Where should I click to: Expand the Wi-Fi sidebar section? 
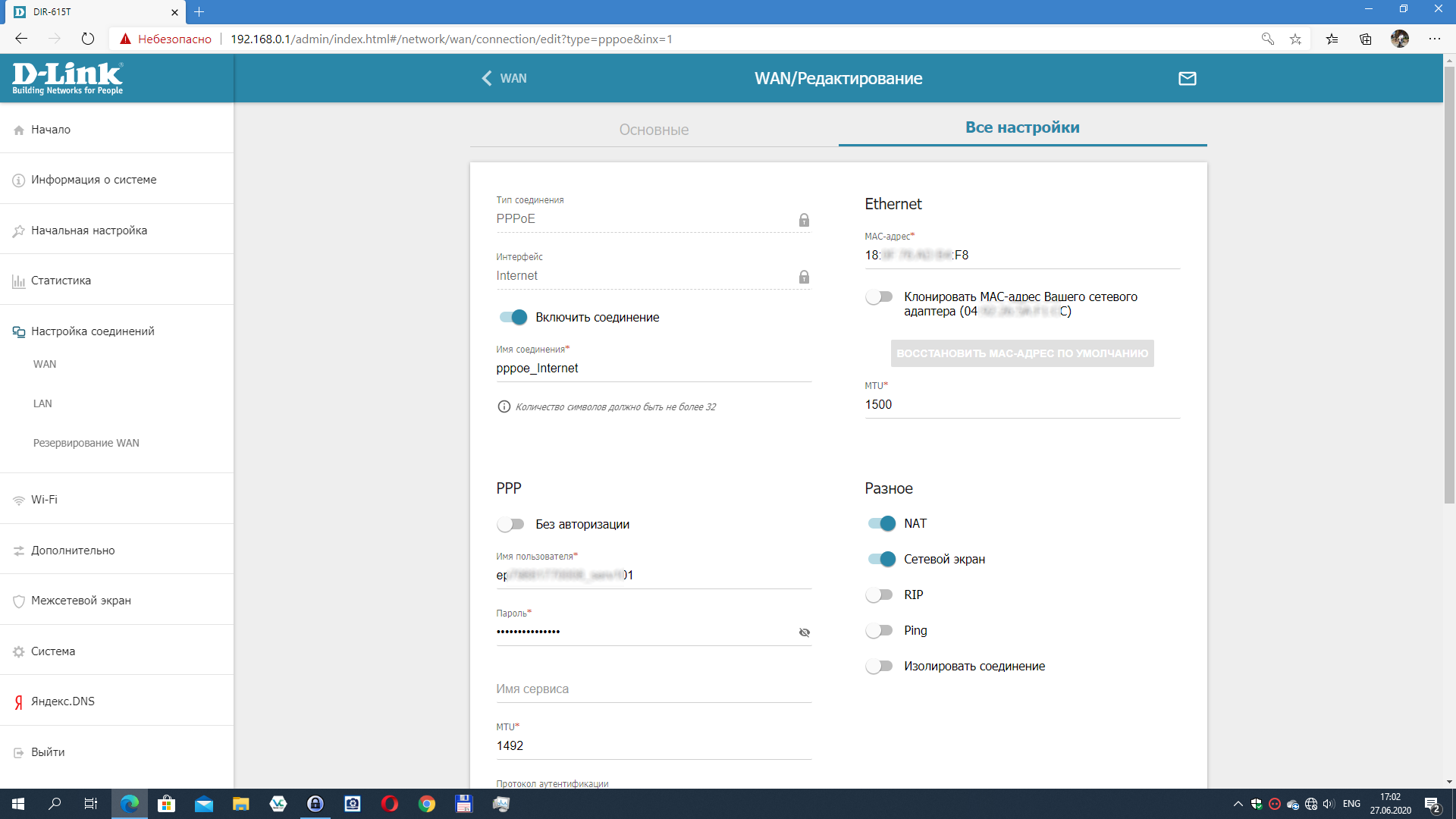44,500
